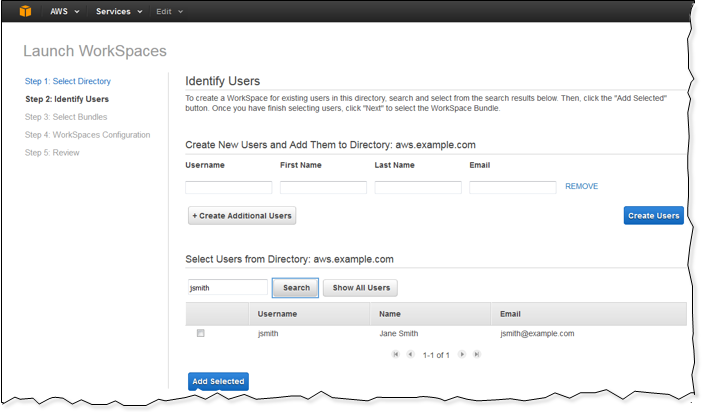This screenshot has width=703, height=412.
Task: Click the Show All Users button
Action: 360,288
